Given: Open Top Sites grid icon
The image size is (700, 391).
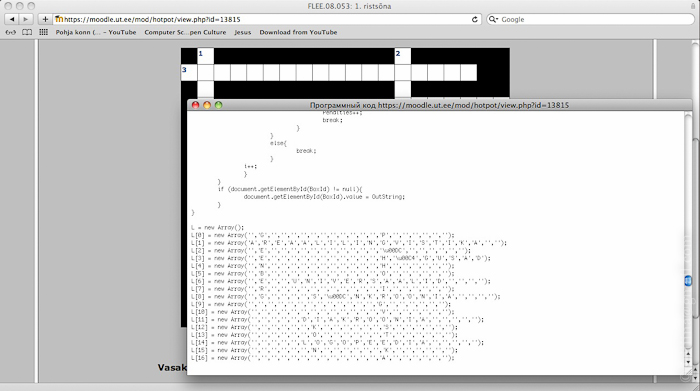Looking at the screenshot, I should (43, 32).
